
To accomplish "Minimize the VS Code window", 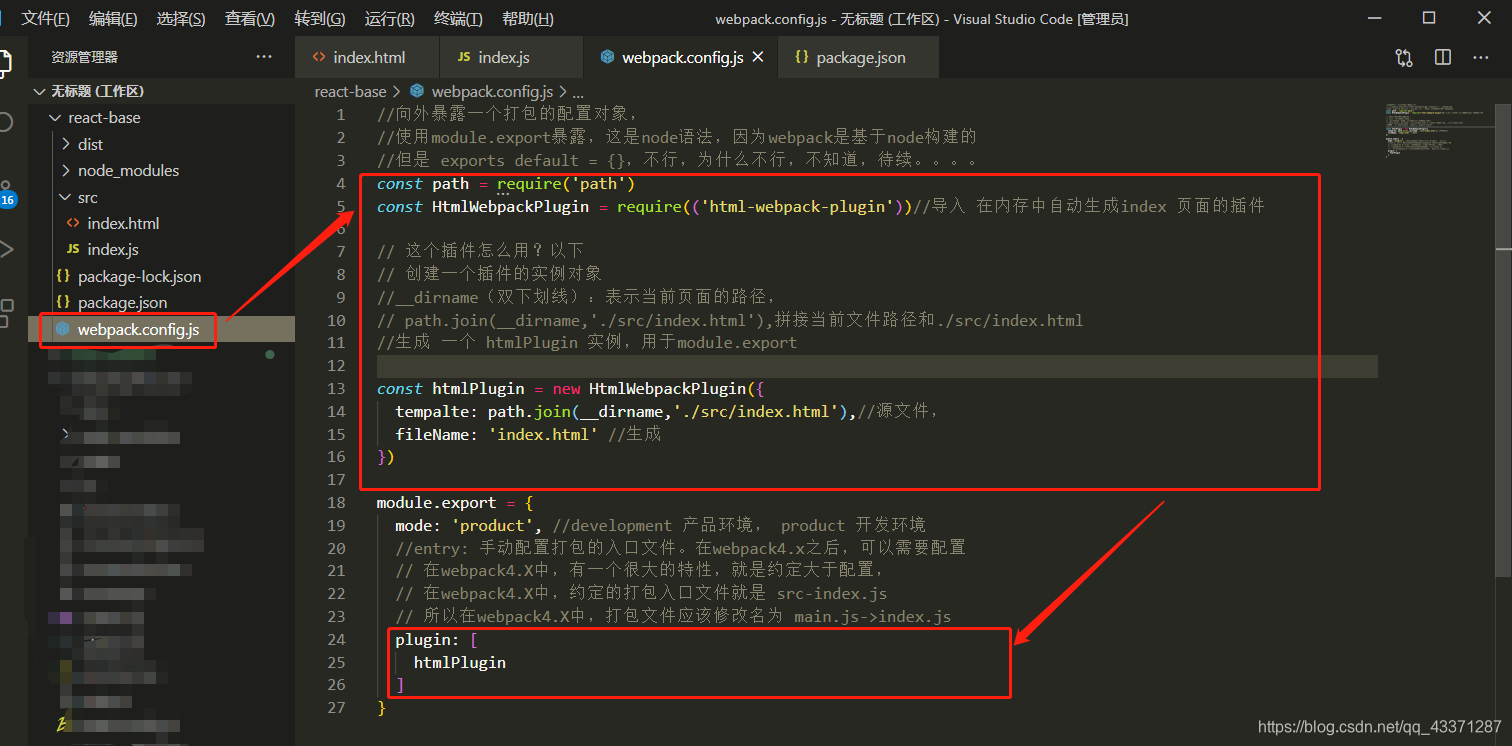I will 1377,18.
